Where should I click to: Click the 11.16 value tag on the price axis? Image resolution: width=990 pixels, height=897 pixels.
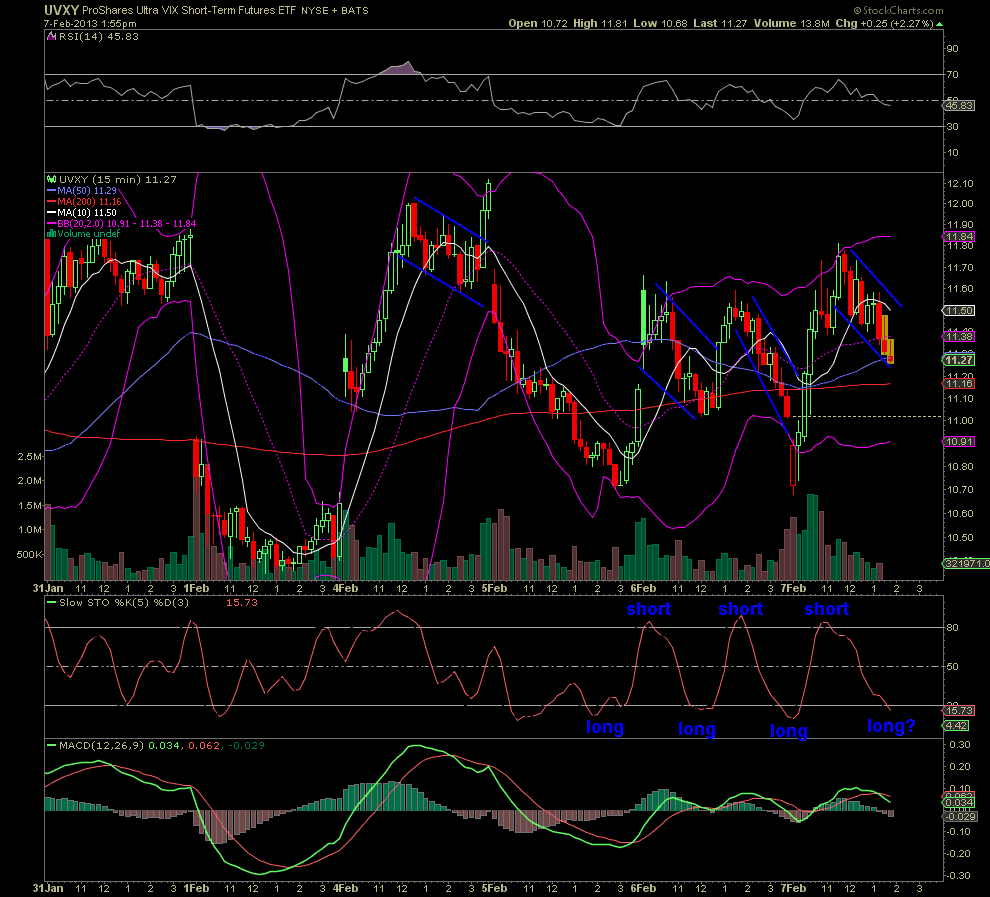(960, 384)
